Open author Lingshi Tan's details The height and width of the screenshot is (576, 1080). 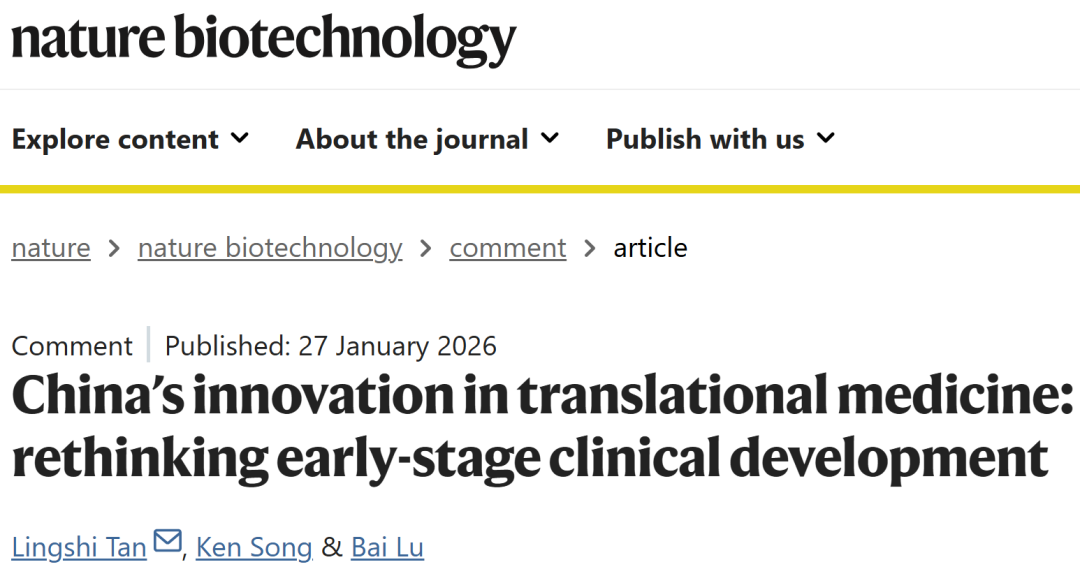tap(79, 547)
